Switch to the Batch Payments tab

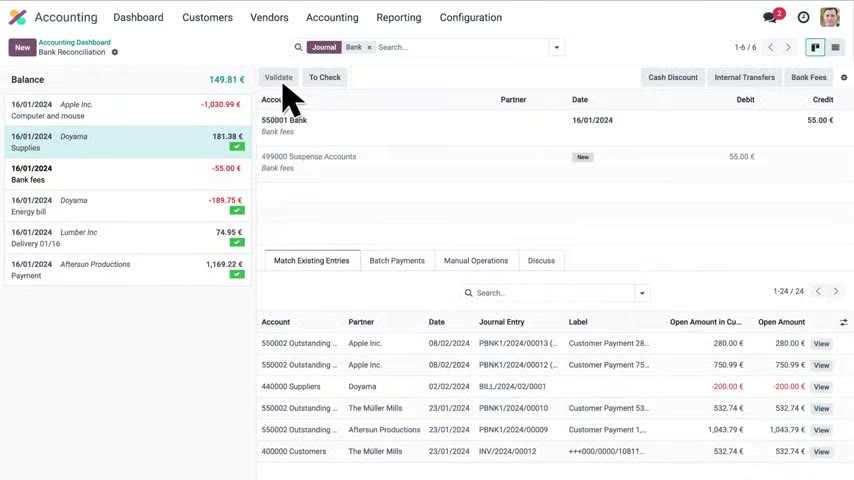point(397,261)
